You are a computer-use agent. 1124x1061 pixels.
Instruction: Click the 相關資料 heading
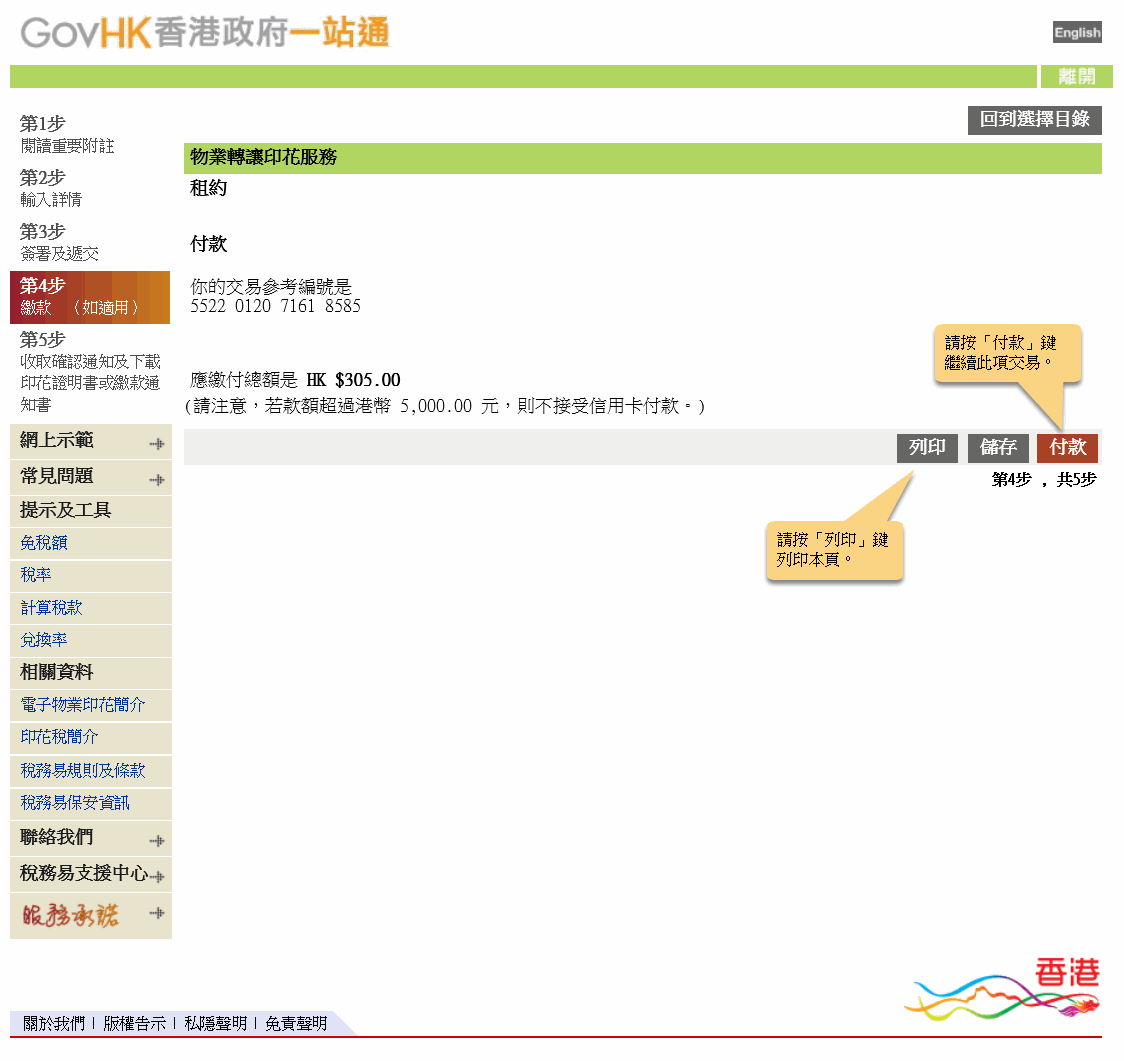(57, 672)
